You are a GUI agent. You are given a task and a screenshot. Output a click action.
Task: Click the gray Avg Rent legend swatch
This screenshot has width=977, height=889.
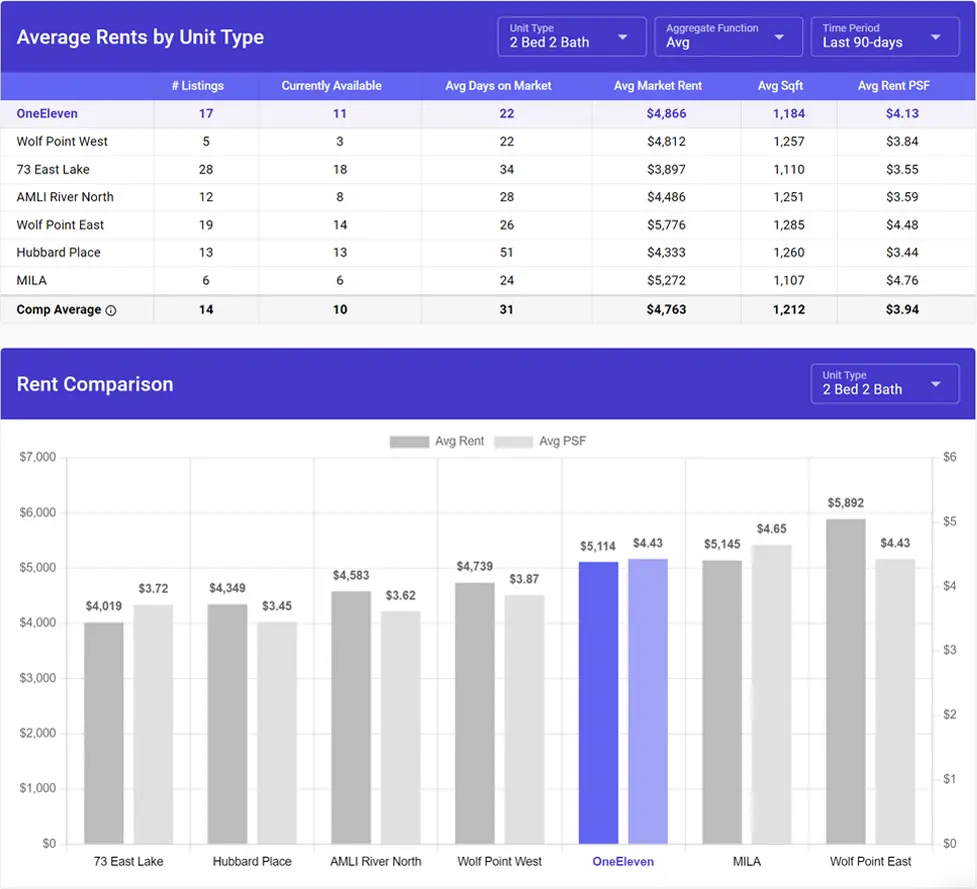click(408, 440)
